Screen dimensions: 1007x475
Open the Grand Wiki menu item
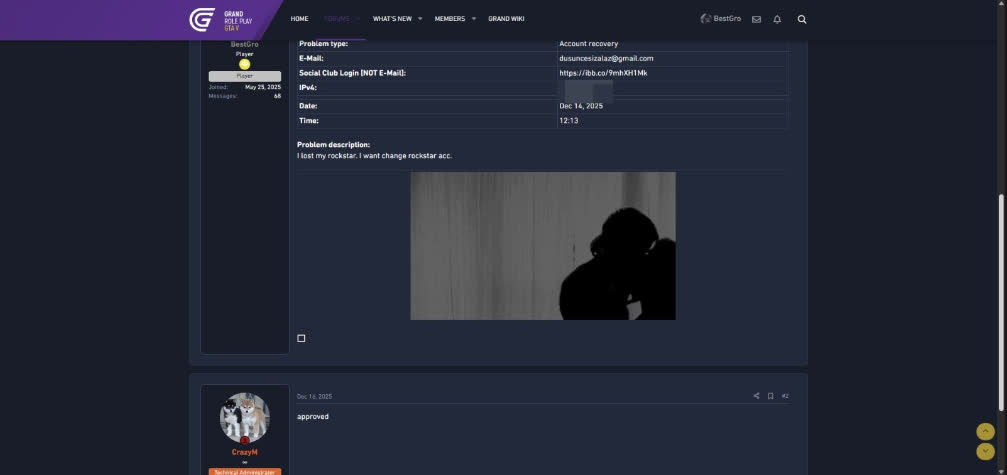pos(506,19)
